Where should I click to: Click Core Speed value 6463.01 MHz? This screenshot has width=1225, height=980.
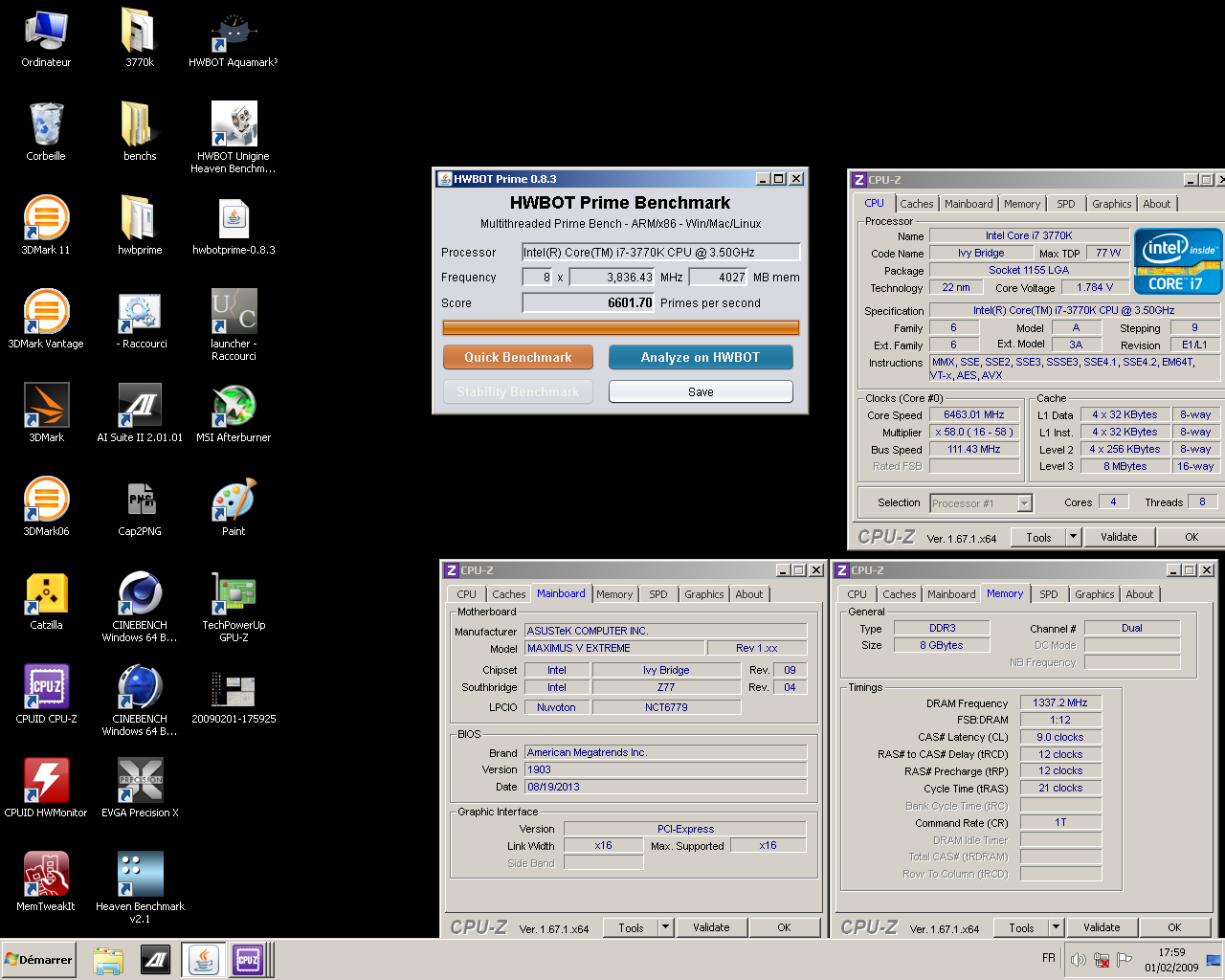tap(973, 414)
